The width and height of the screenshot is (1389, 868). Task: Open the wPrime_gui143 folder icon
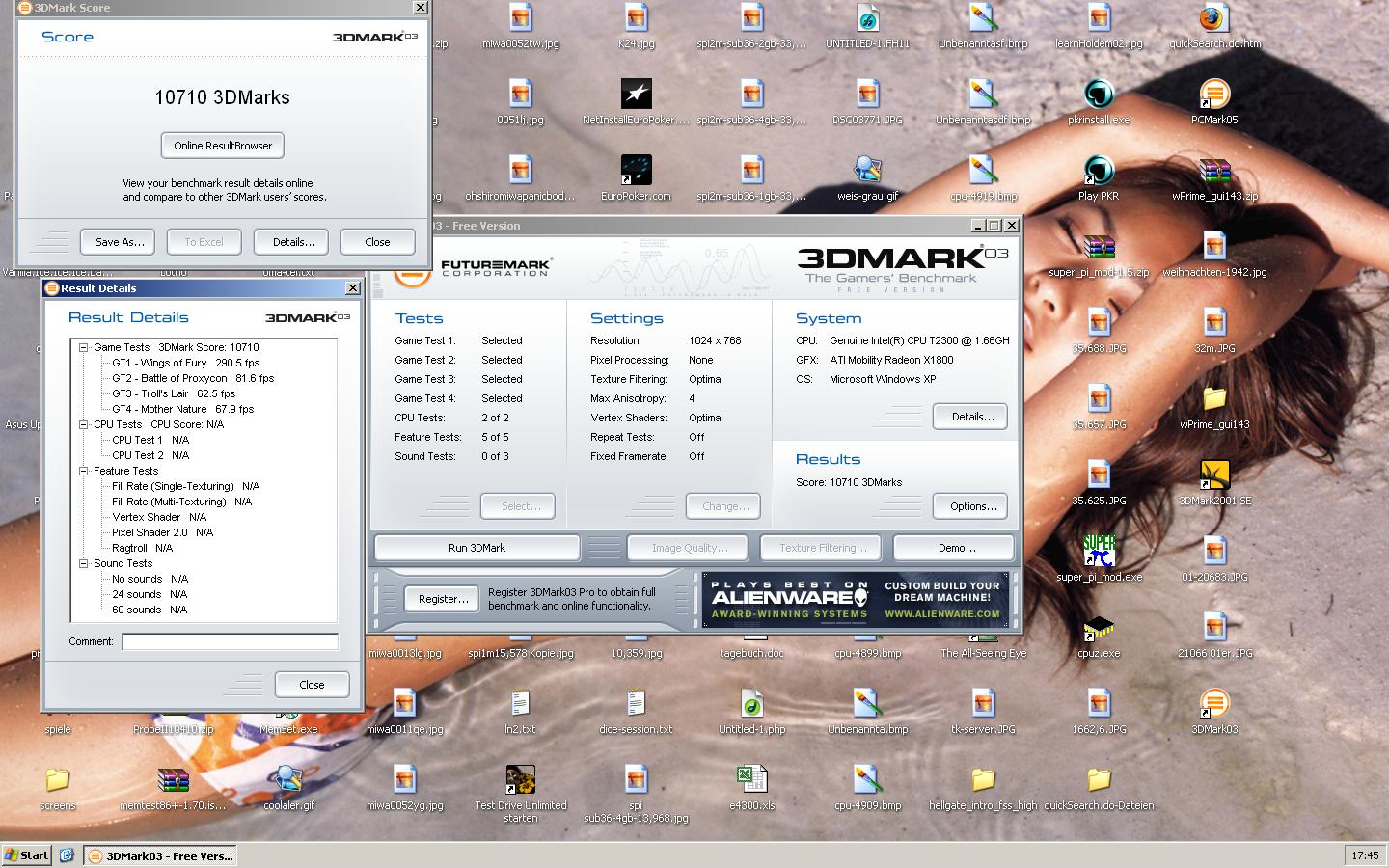click(1214, 406)
